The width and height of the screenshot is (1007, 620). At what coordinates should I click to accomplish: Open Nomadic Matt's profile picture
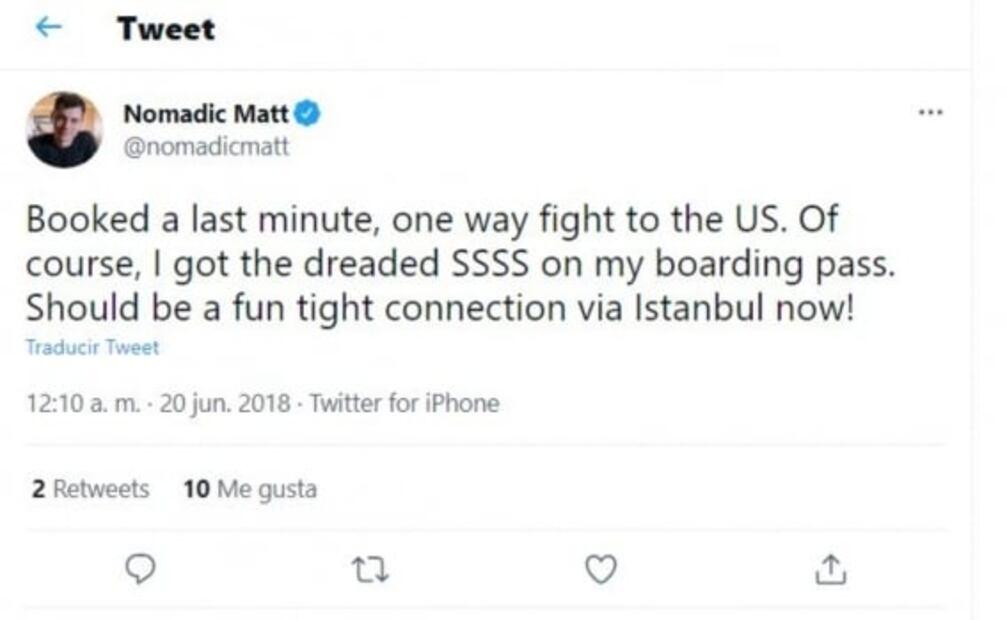64,130
